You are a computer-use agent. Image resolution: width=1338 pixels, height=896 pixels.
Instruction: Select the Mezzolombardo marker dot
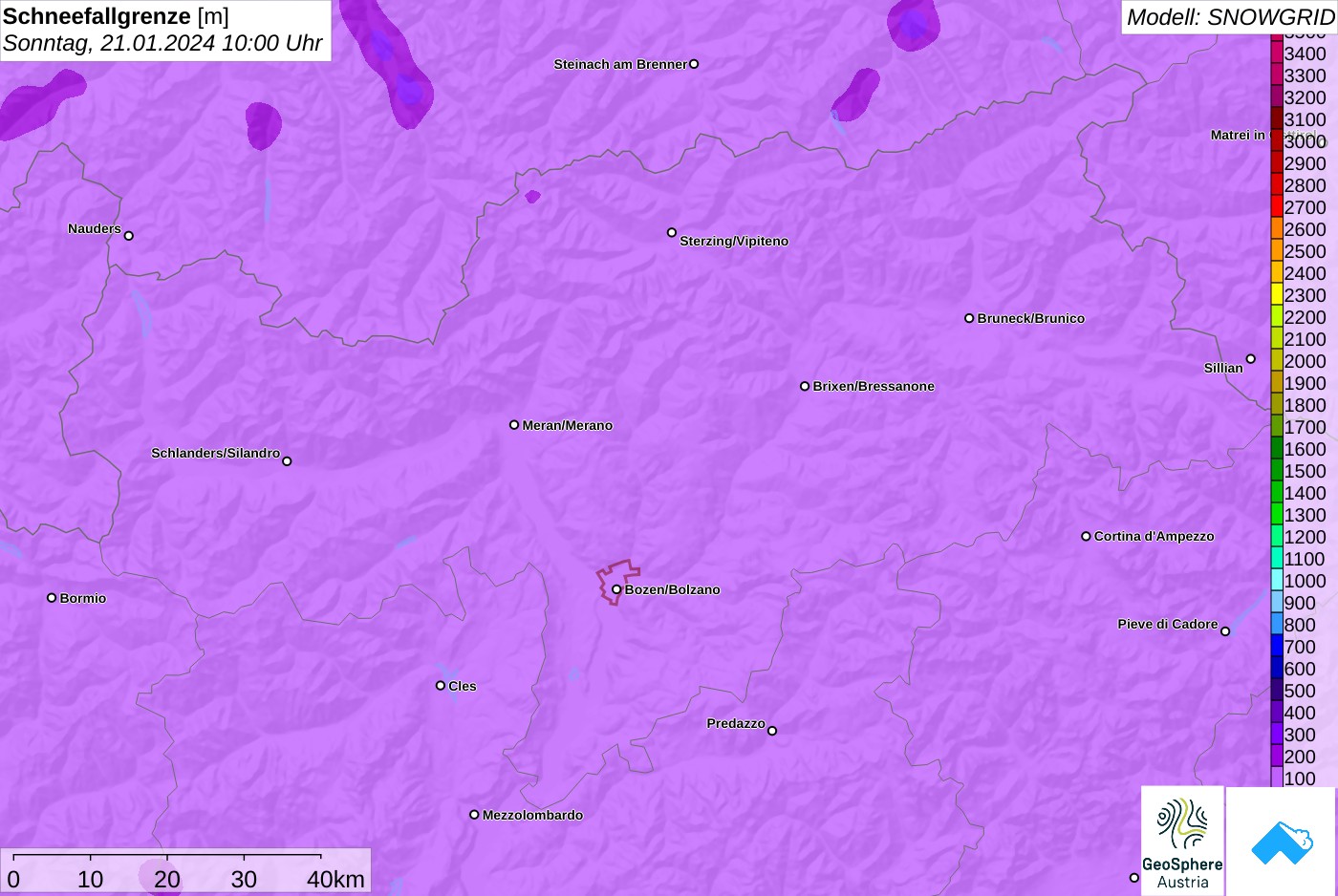(474, 815)
